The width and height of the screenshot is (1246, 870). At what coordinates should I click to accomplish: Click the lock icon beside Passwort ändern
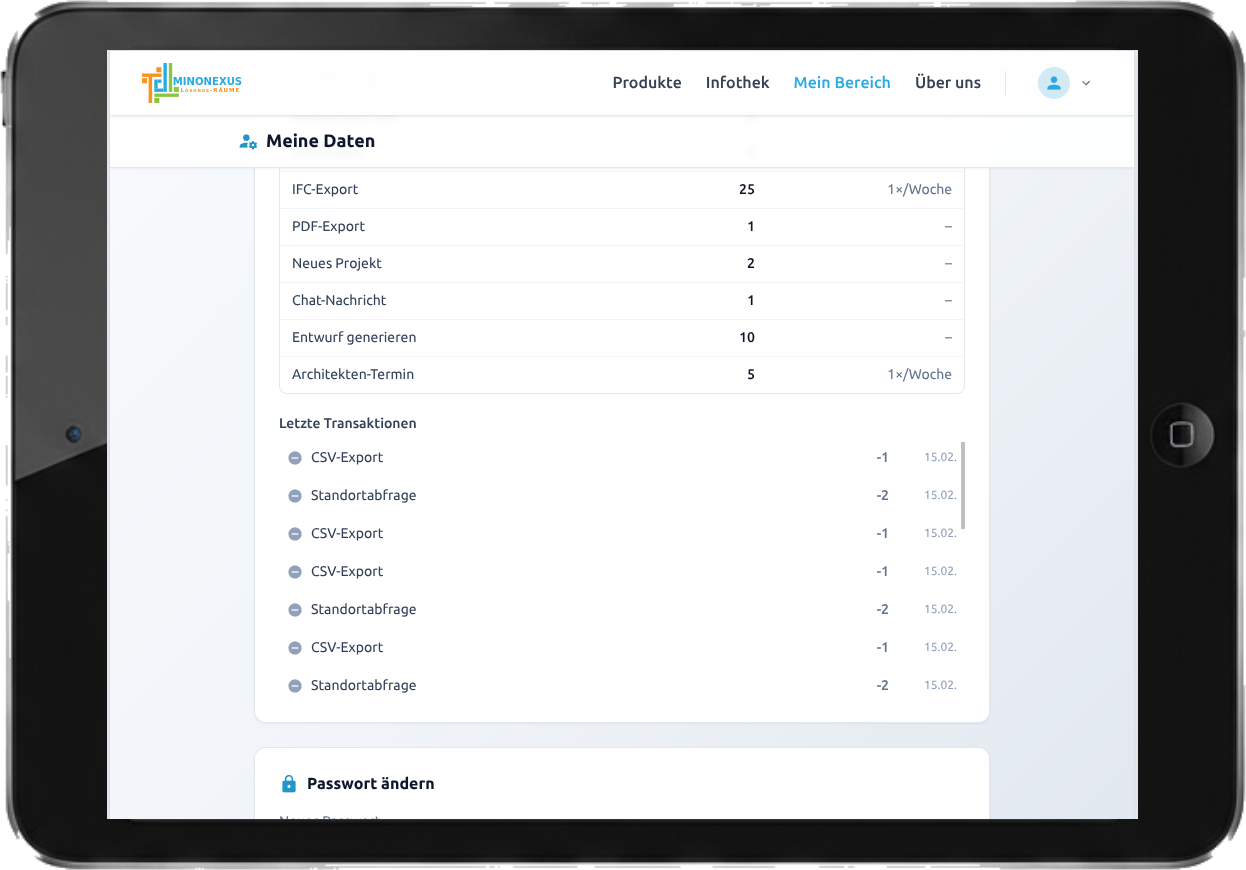click(289, 784)
